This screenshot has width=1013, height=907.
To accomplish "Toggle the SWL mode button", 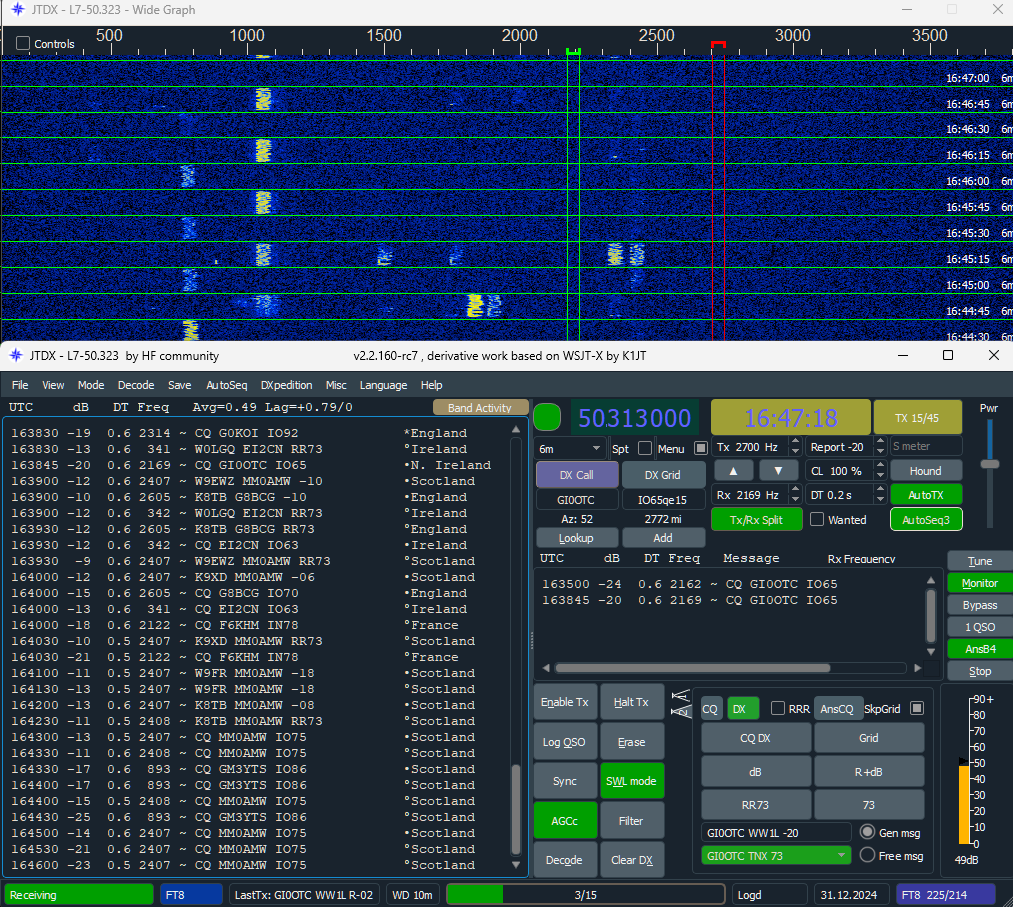I will pyautogui.click(x=631, y=780).
